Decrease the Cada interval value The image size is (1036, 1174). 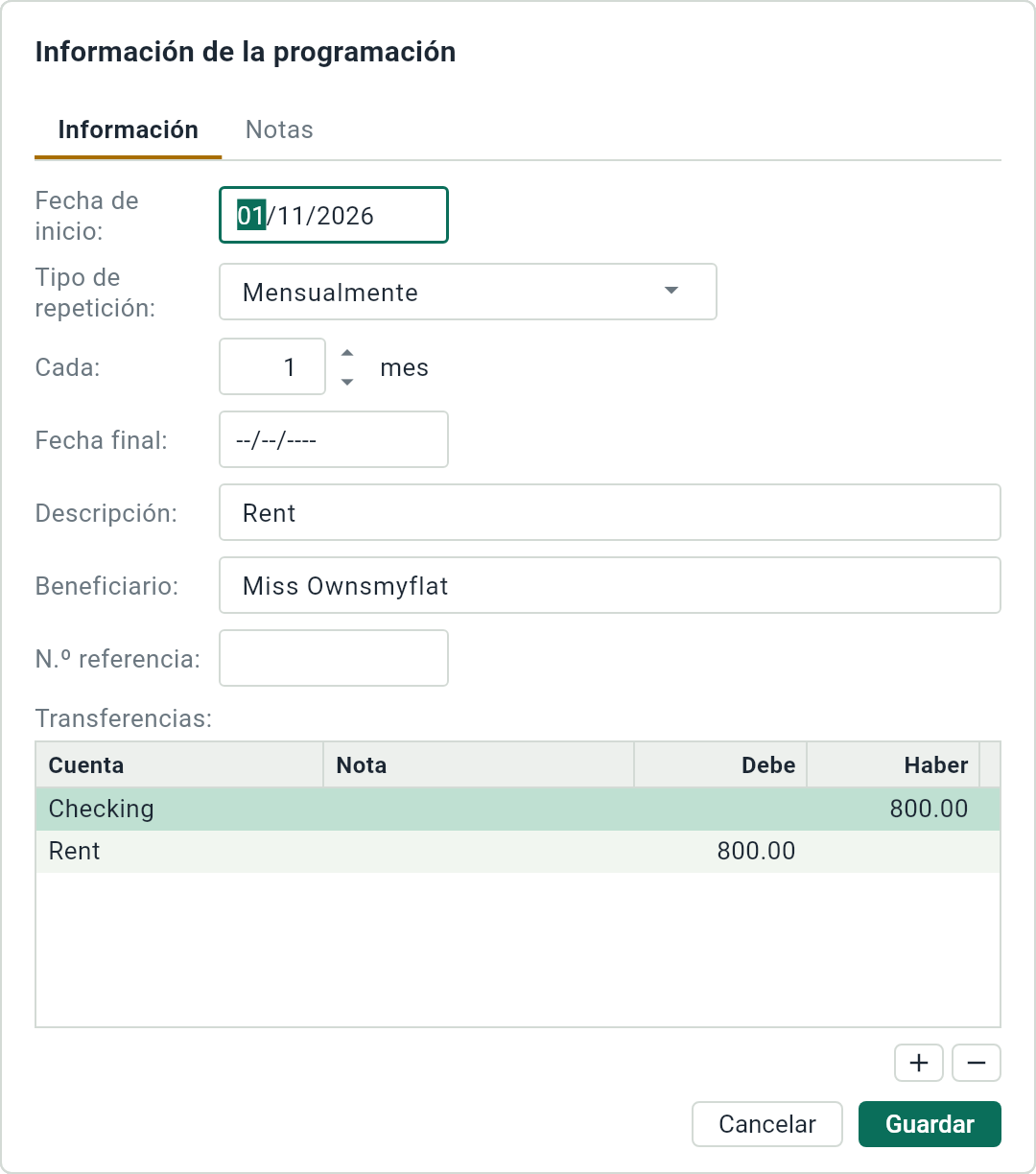(x=347, y=381)
